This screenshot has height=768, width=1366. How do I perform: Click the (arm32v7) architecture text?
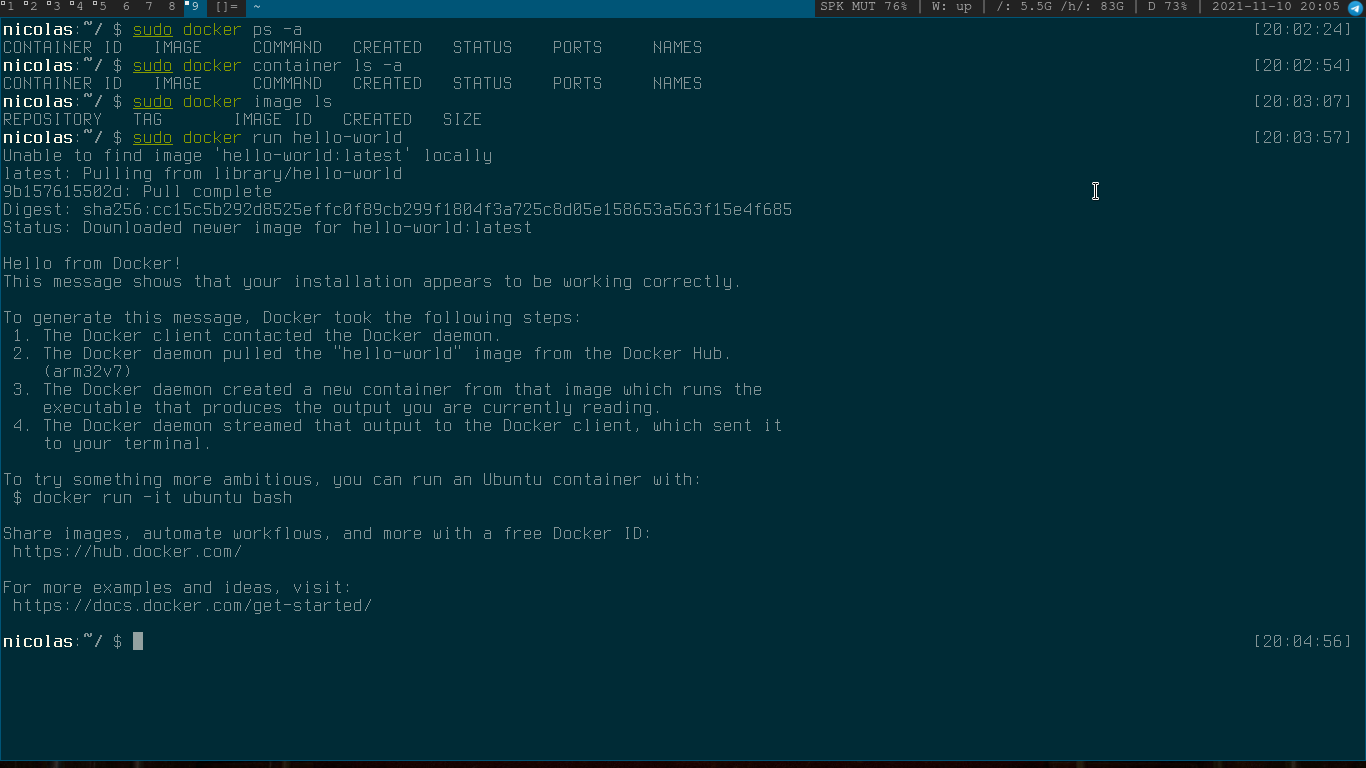click(x=87, y=372)
